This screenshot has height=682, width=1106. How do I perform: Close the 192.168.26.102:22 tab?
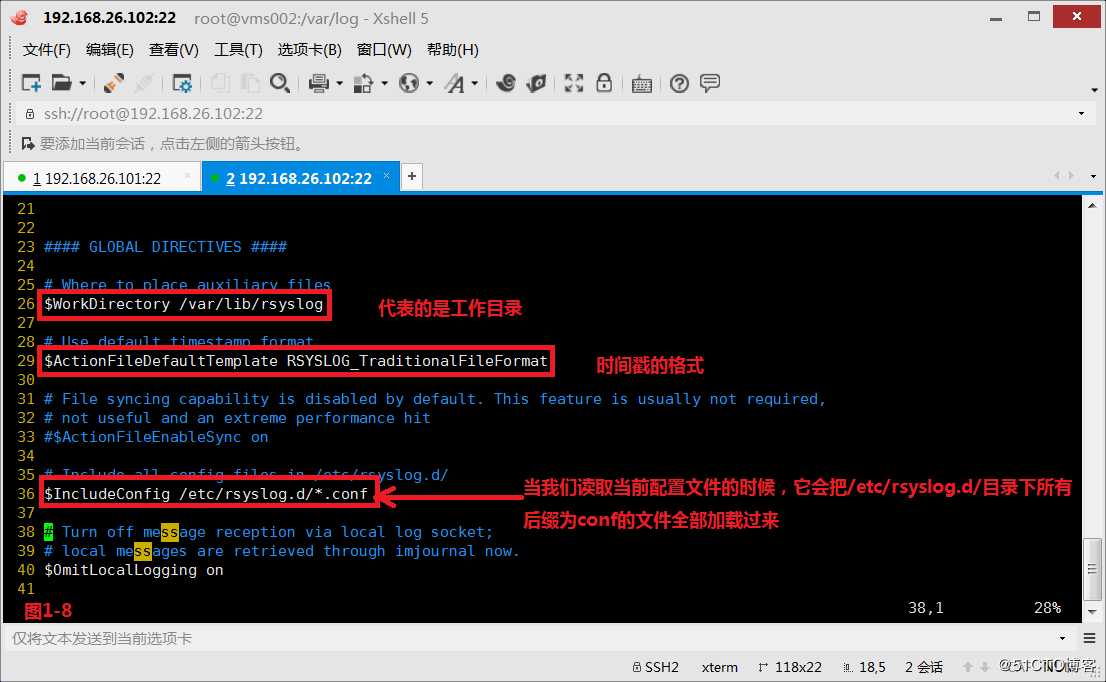coord(387,176)
